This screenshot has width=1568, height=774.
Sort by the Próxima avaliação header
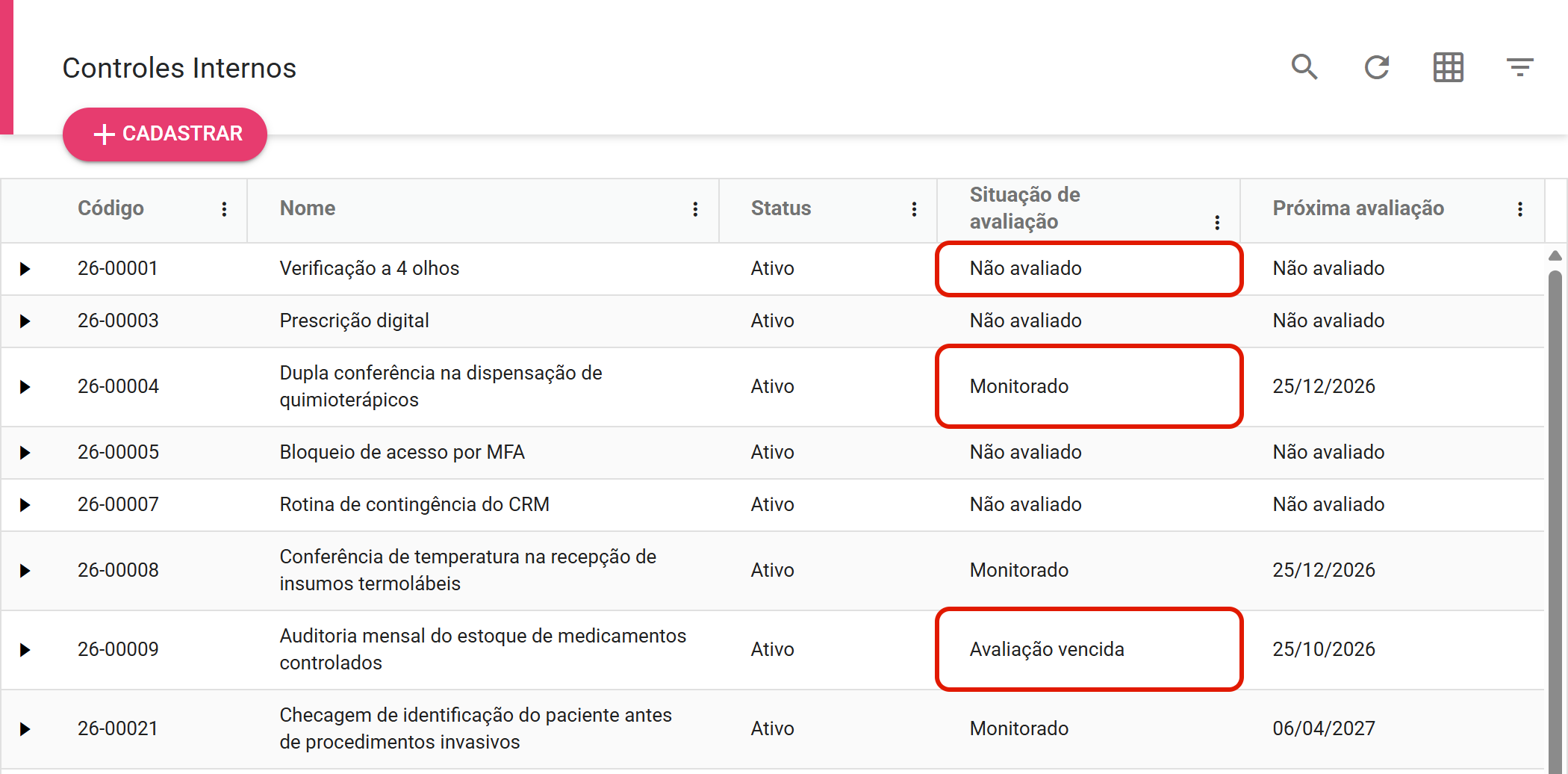point(1358,208)
